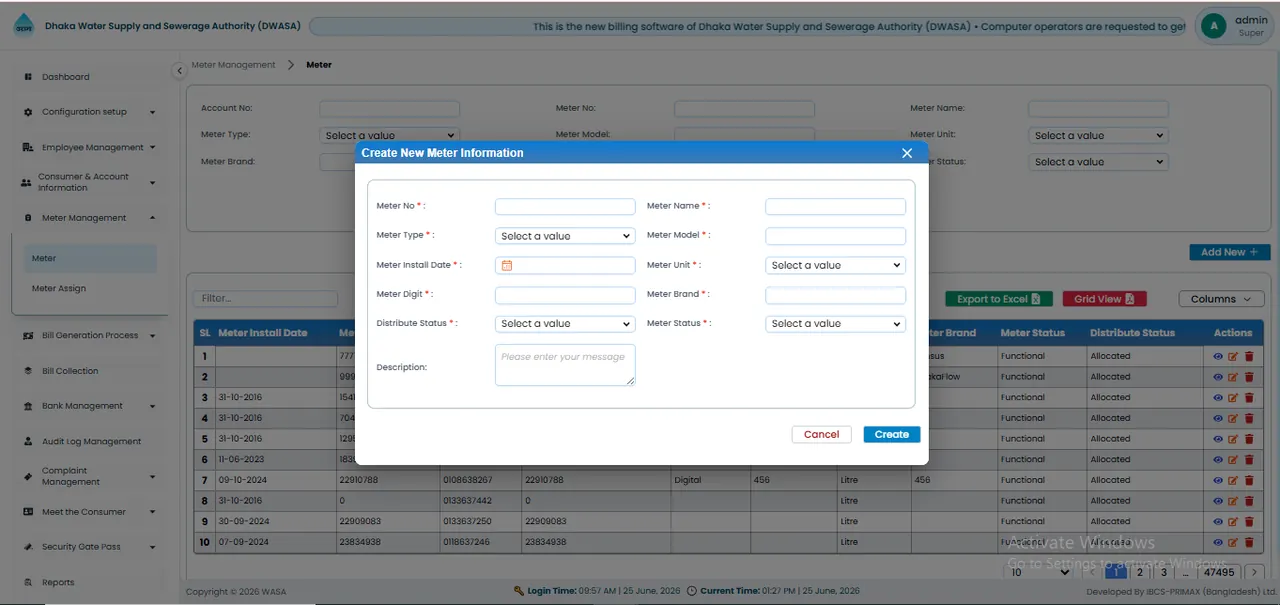The width and height of the screenshot is (1280, 605).
Task: Collapse the Meter Management menu
Action: coord(90,218)
